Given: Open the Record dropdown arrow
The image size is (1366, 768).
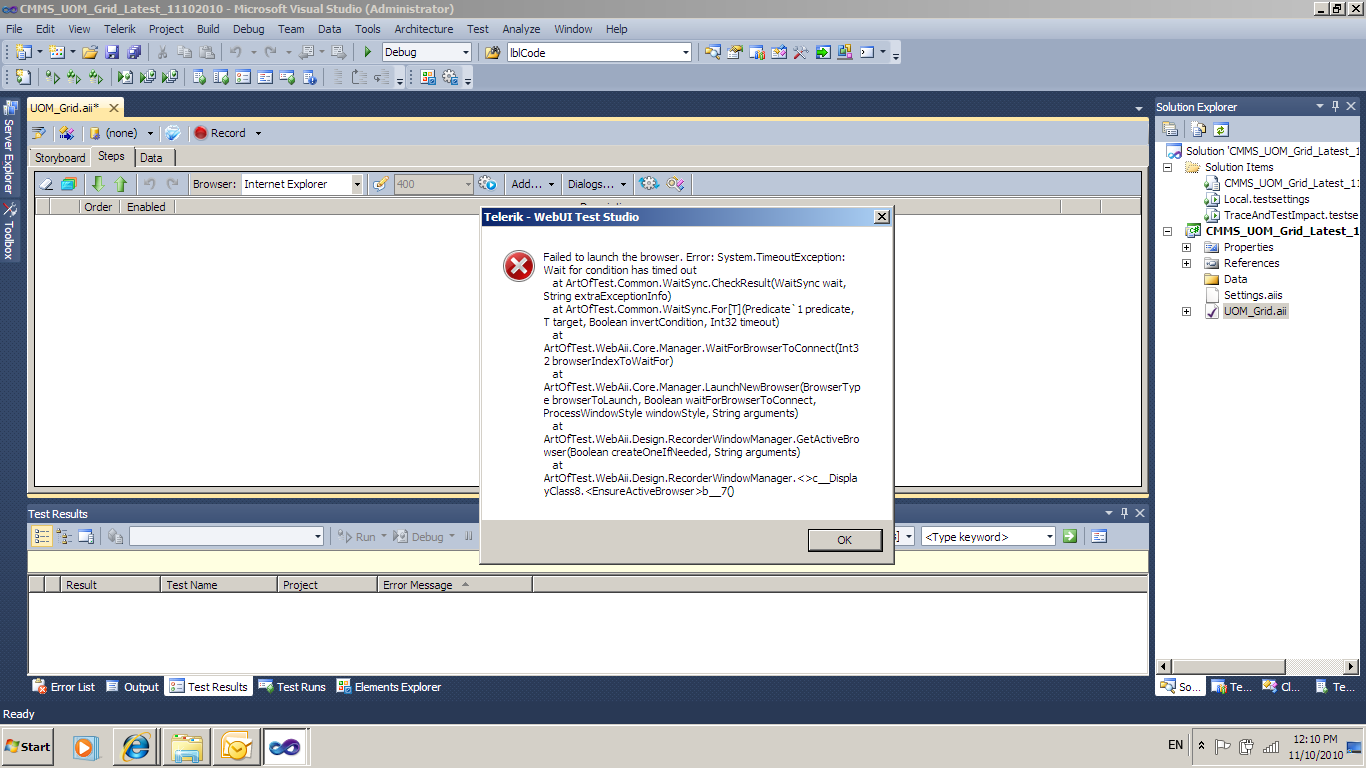Looking at the screenshot, I should [x=258, y=133].
